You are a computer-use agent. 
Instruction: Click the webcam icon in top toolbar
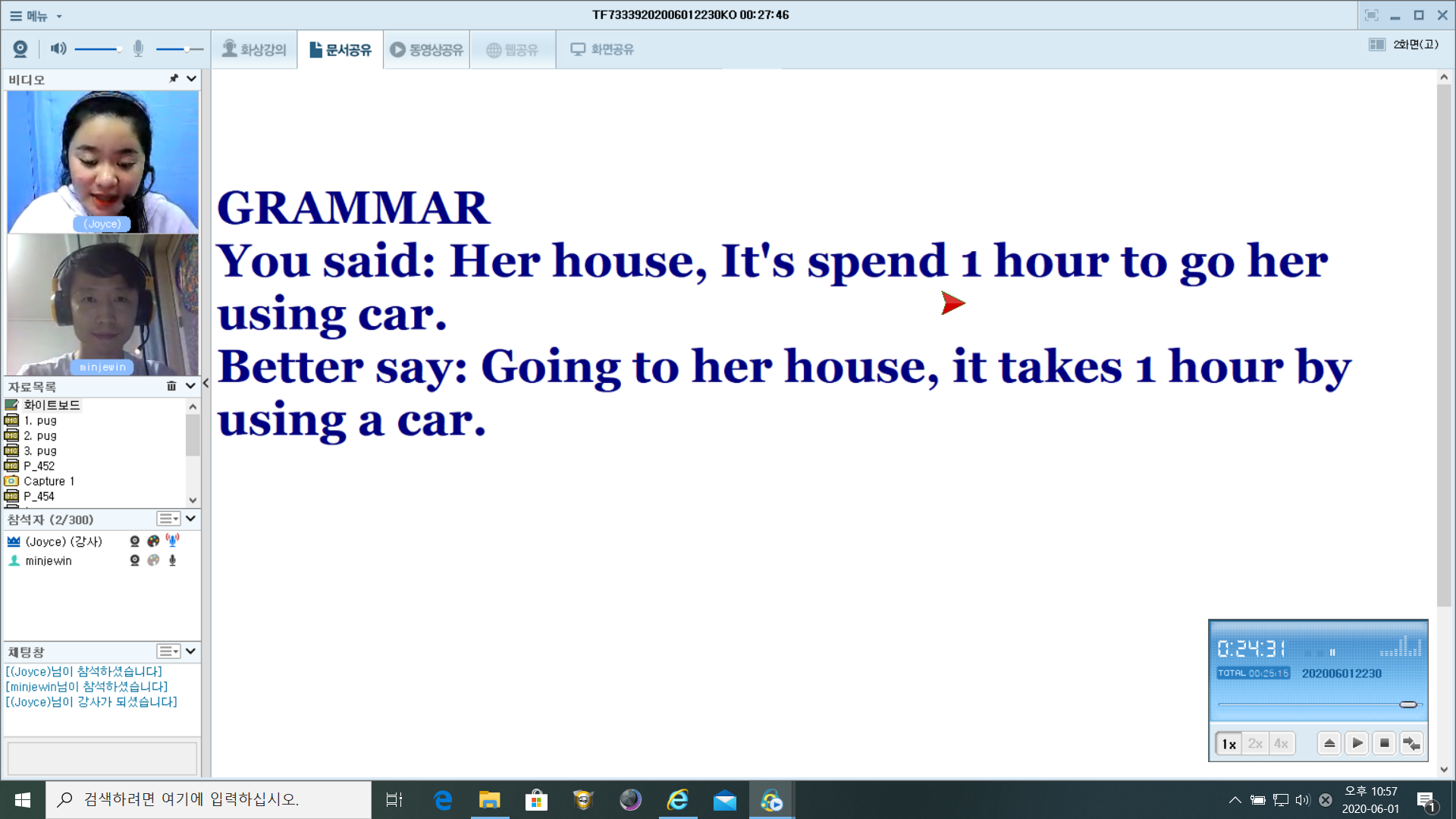(x=20, y=49)
